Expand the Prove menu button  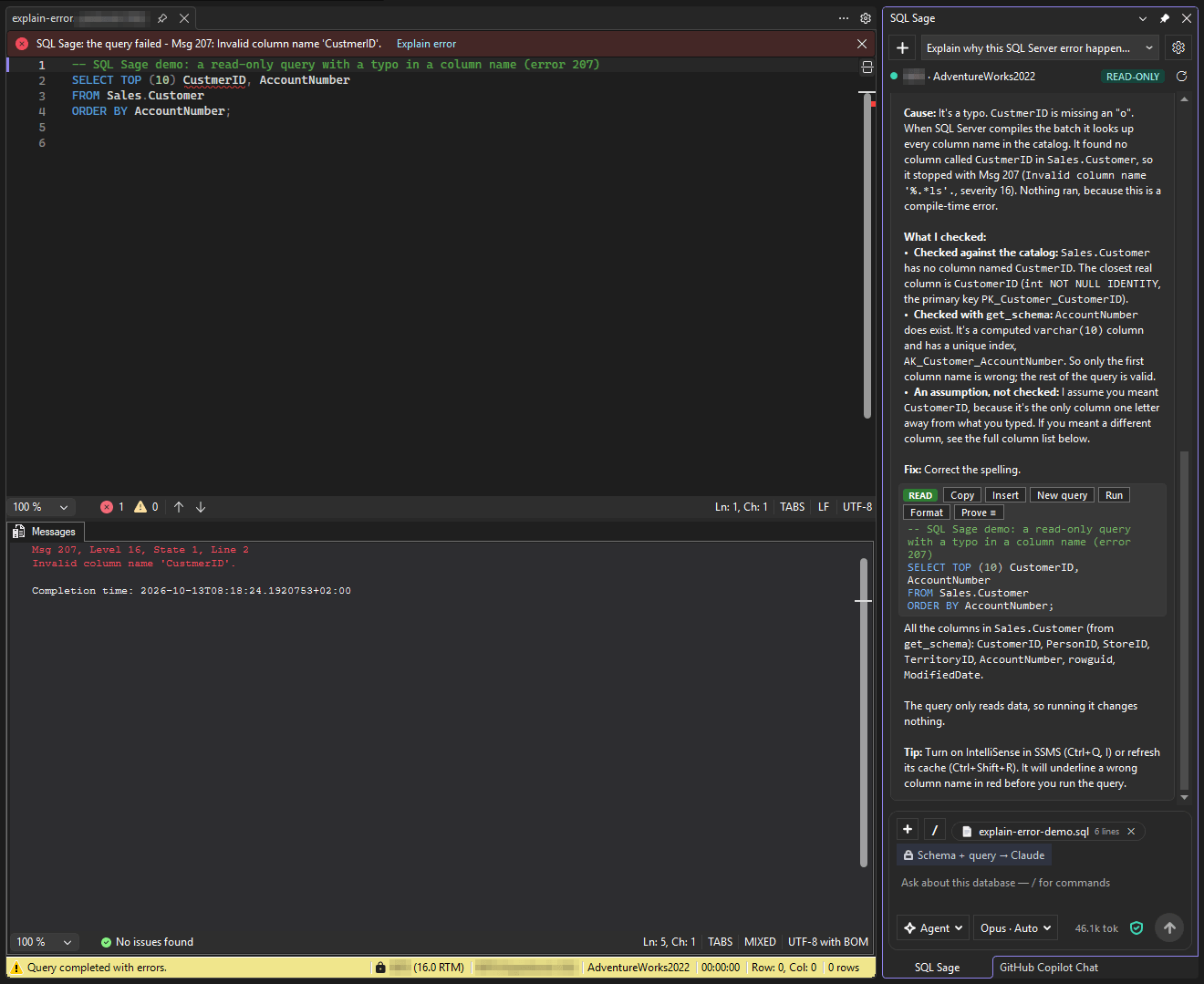click(x=979, y=513)
